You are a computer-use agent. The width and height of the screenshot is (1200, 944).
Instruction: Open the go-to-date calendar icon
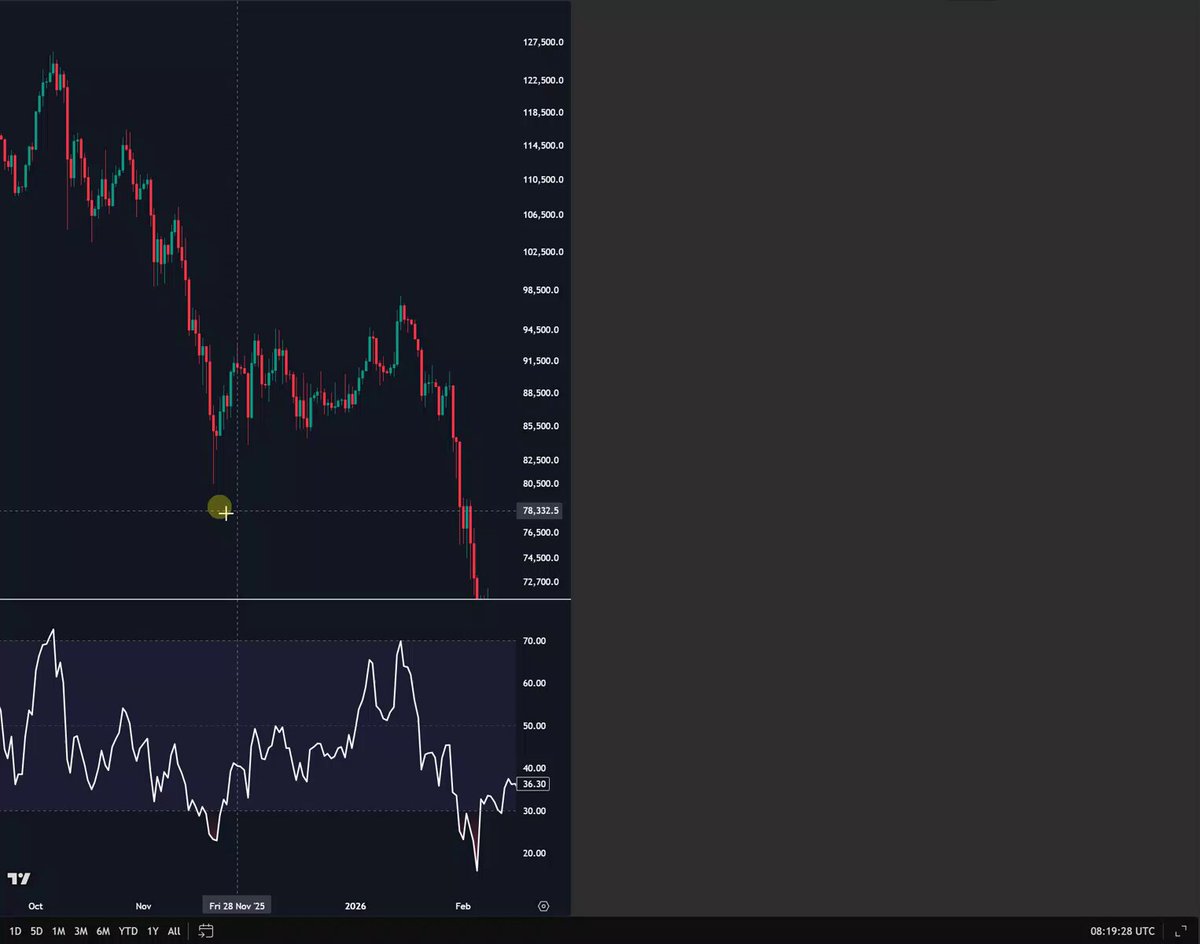205,931
